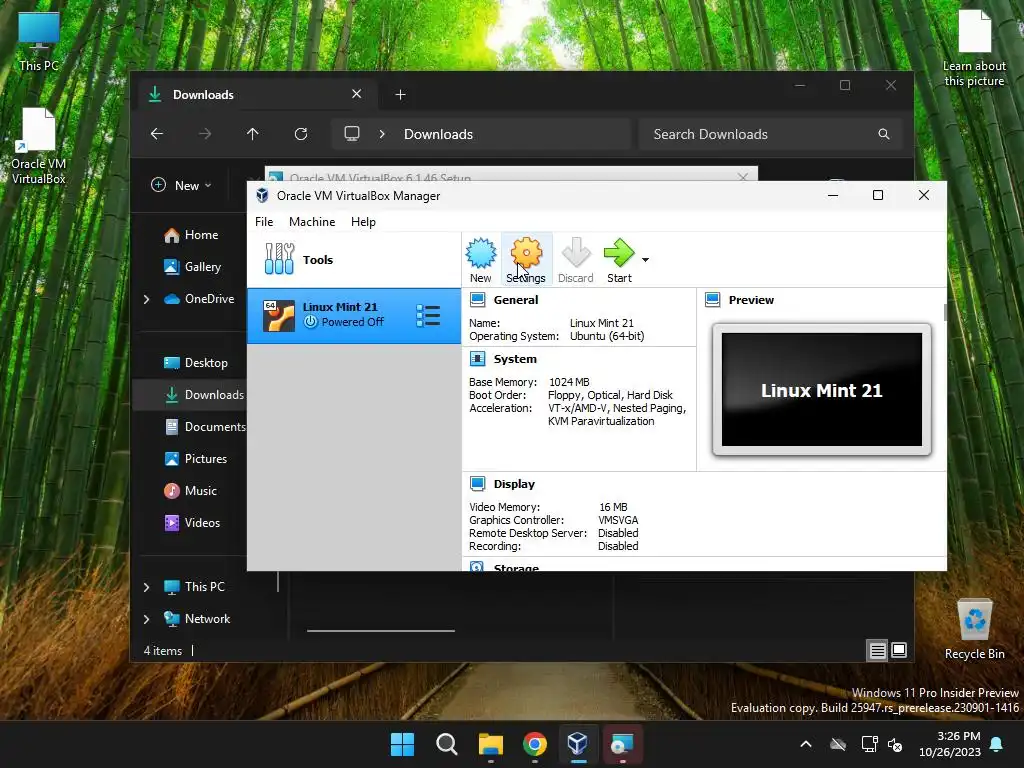Click the Discard toolbar icon
1024x768 pixels.
pyautogui.click(x=575, y=260)
